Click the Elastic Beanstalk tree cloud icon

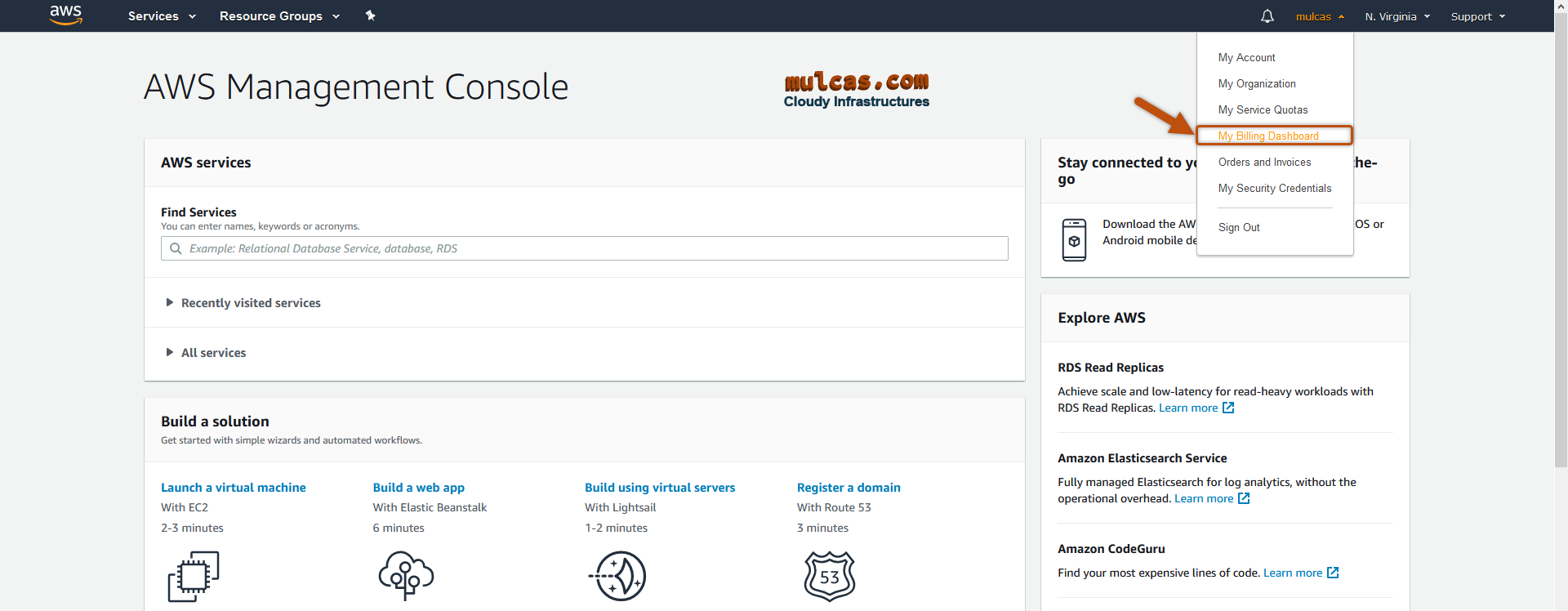(406, 575)
